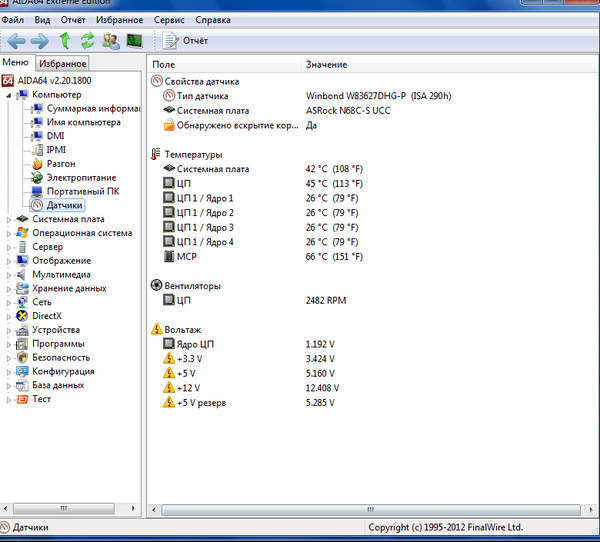600x542 pixels.
Task: Open the users manage icon in toolbar
Action: [111, 41]
